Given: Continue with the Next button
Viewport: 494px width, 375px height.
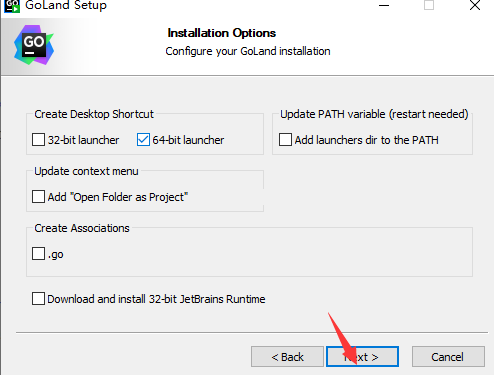Looking at the screenshot, I should (362, 357).
